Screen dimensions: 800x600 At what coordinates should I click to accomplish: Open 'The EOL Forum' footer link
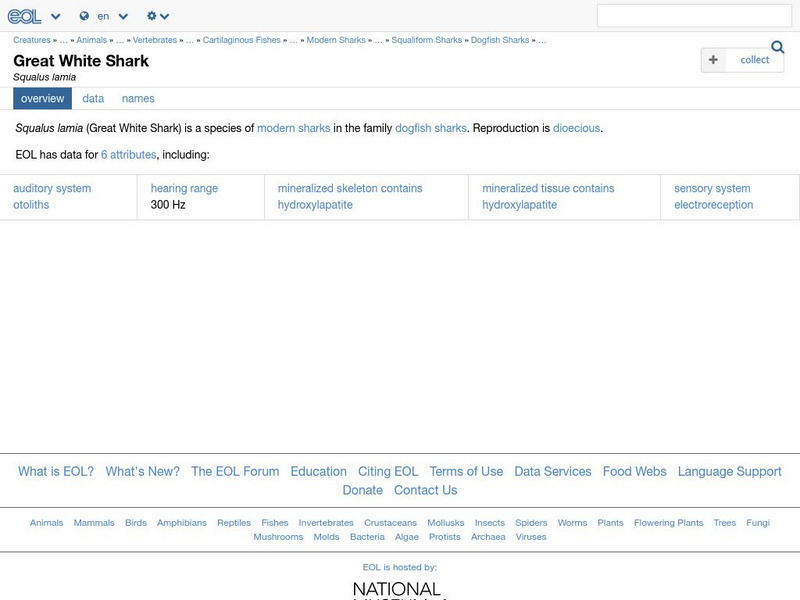(235, 471)
